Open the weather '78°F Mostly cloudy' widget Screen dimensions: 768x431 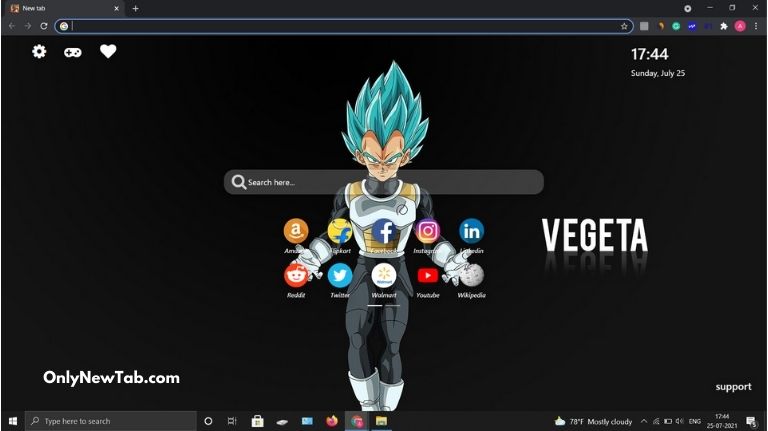click(x=593, y=421)
